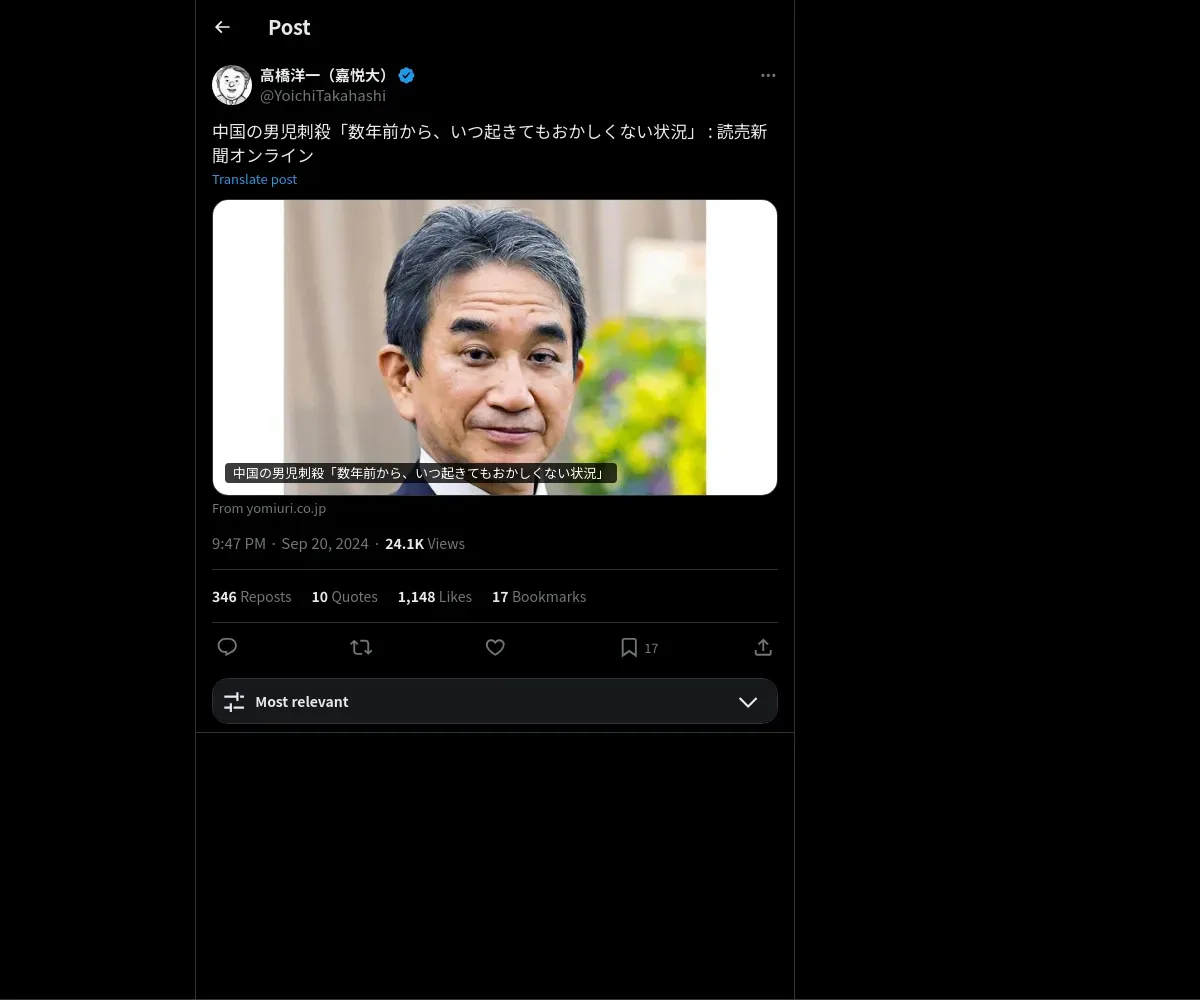Open the profile avatar of 高橋洋一

232,85
